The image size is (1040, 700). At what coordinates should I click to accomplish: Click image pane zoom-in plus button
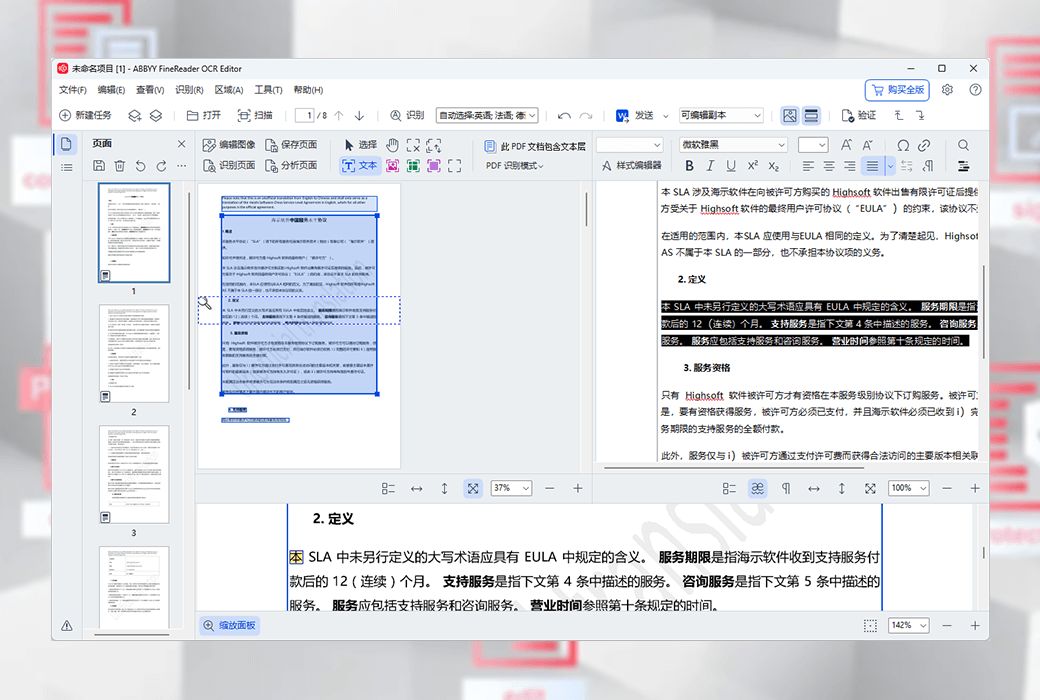click(577, 488)
